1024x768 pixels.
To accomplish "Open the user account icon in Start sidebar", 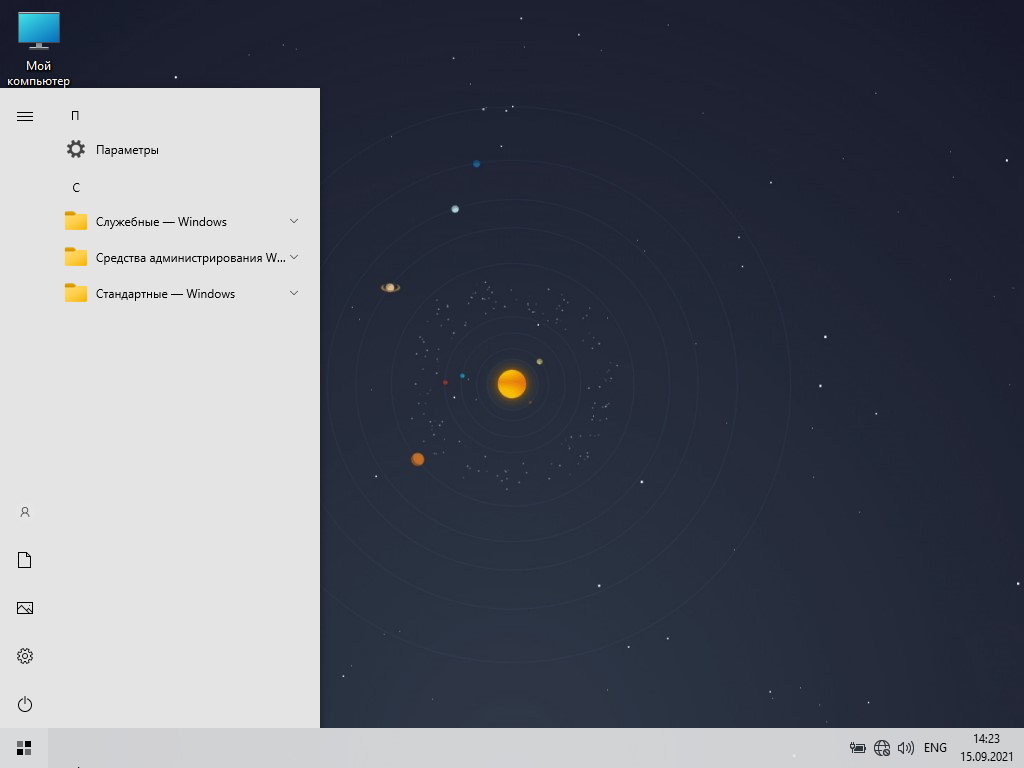I will (x=25, y=512).
